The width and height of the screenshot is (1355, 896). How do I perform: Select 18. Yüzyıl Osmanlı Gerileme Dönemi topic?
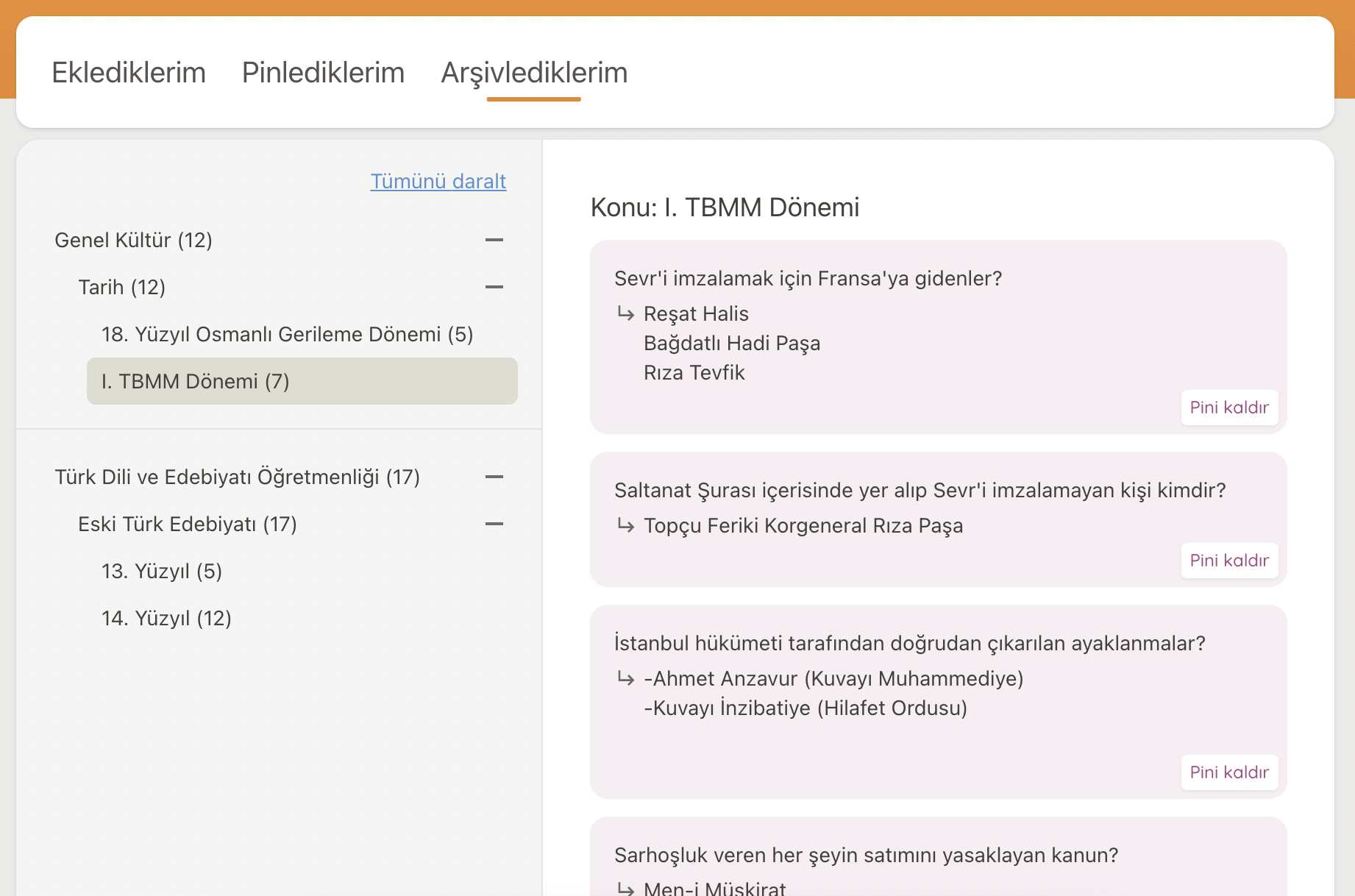point(287,334)
